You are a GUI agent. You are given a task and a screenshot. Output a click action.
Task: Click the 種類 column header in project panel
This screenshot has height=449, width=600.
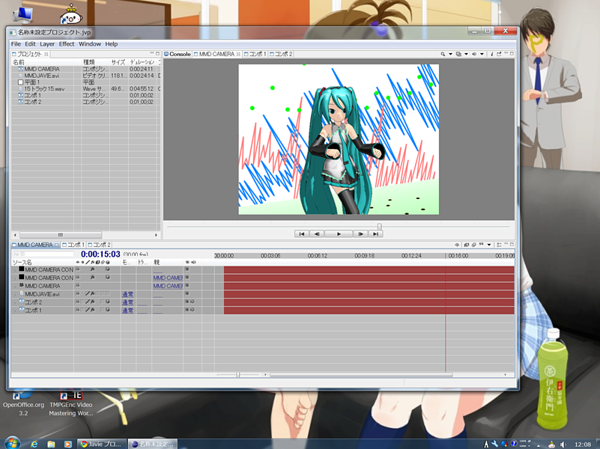[95, 62]
